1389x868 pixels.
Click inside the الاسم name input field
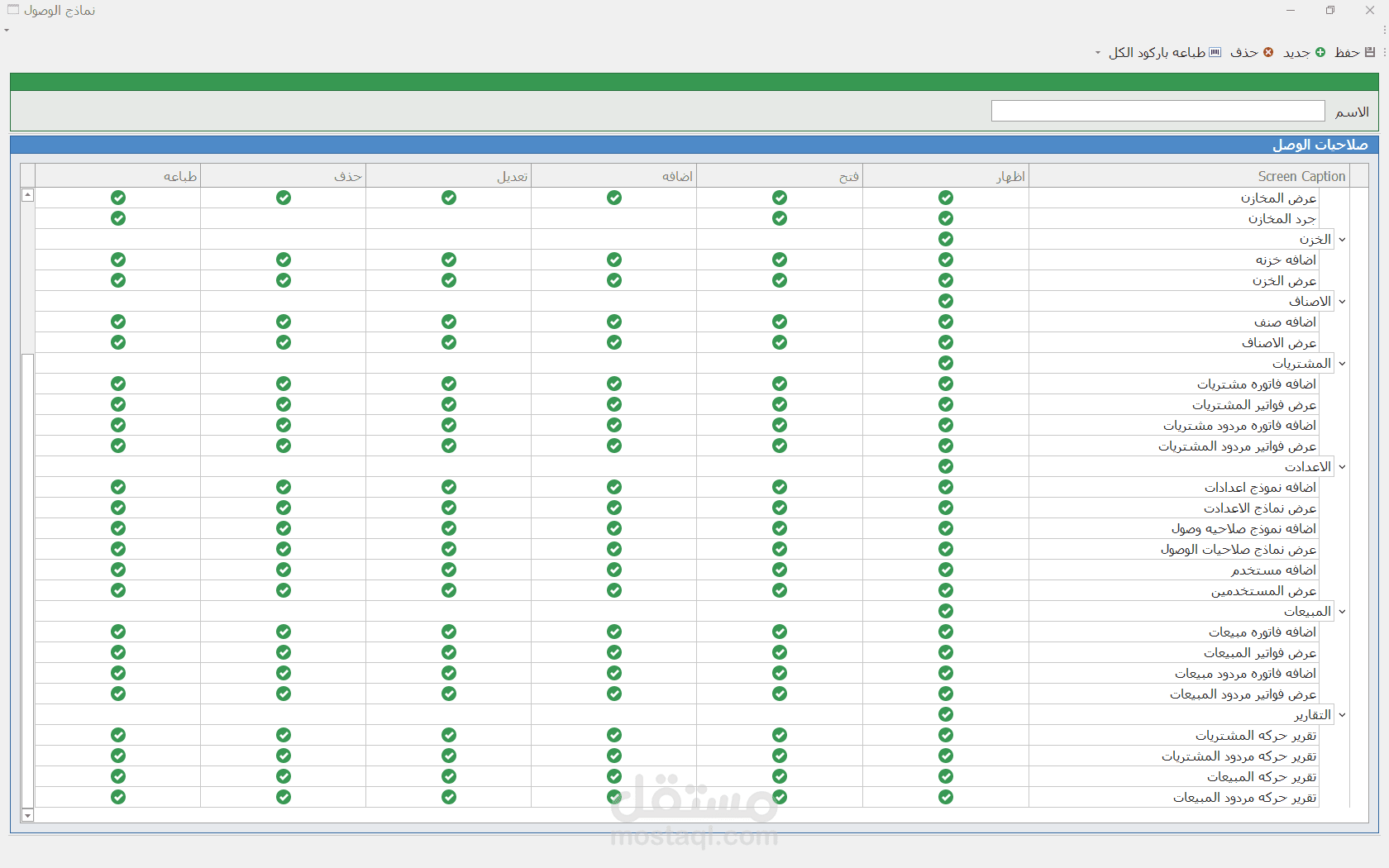tap(1157, 111)
